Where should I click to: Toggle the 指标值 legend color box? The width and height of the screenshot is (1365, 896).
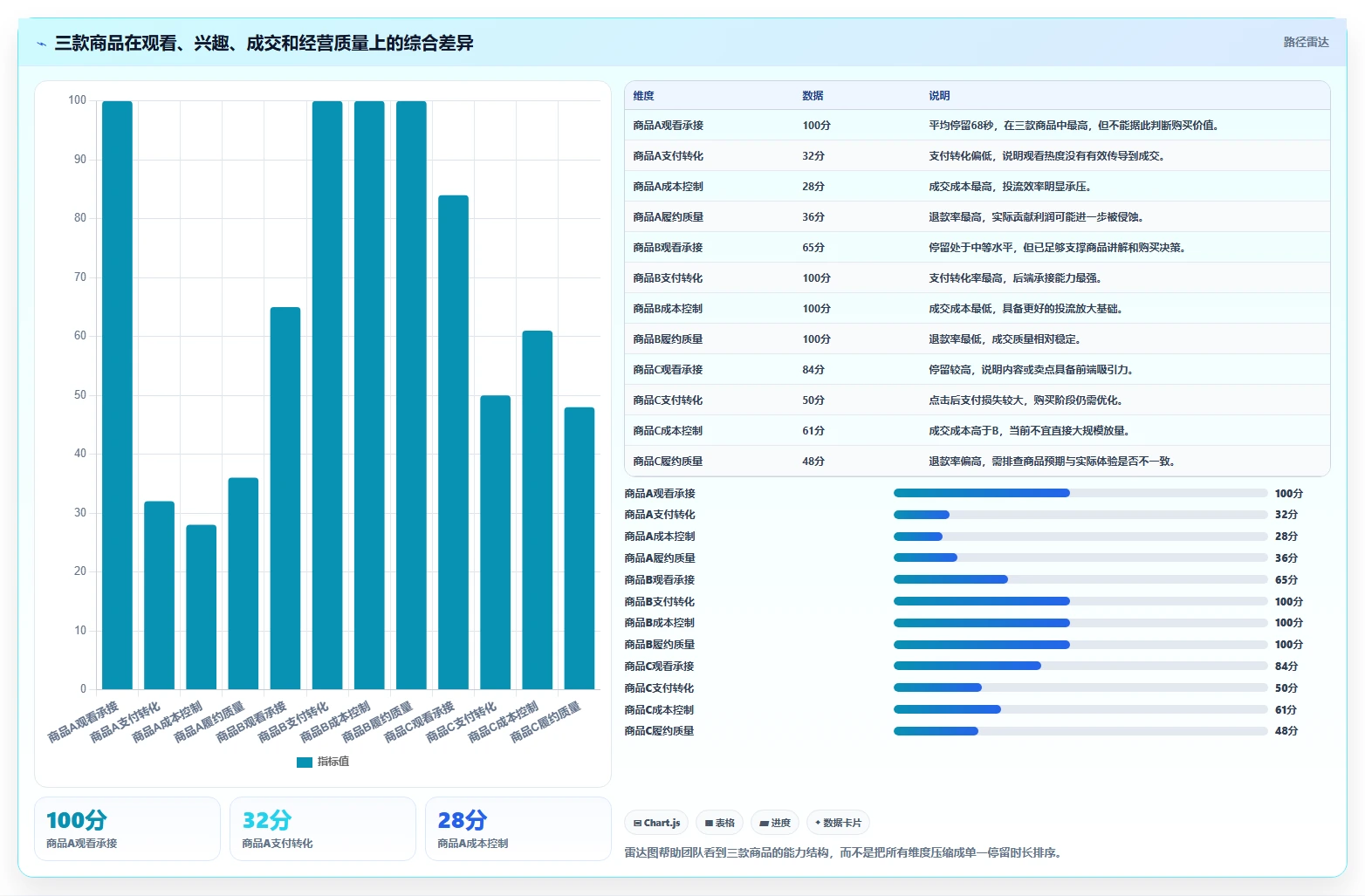pos(305,762)
